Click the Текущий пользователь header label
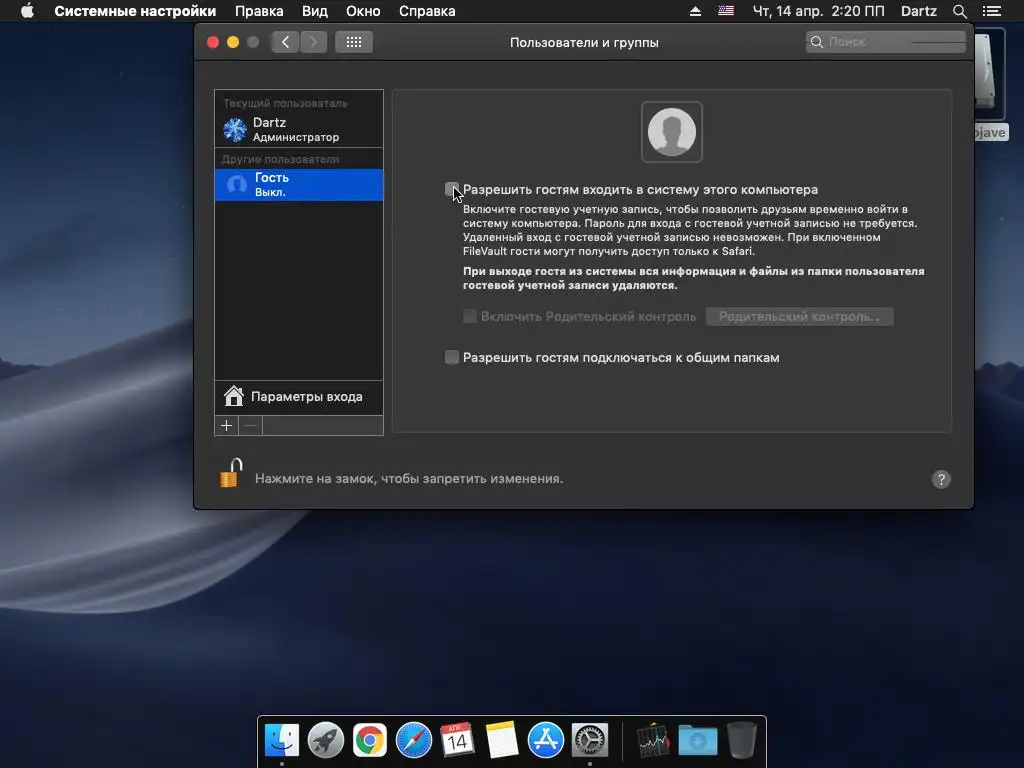This screenshot has width=1024, height=768. pos(285,103)
